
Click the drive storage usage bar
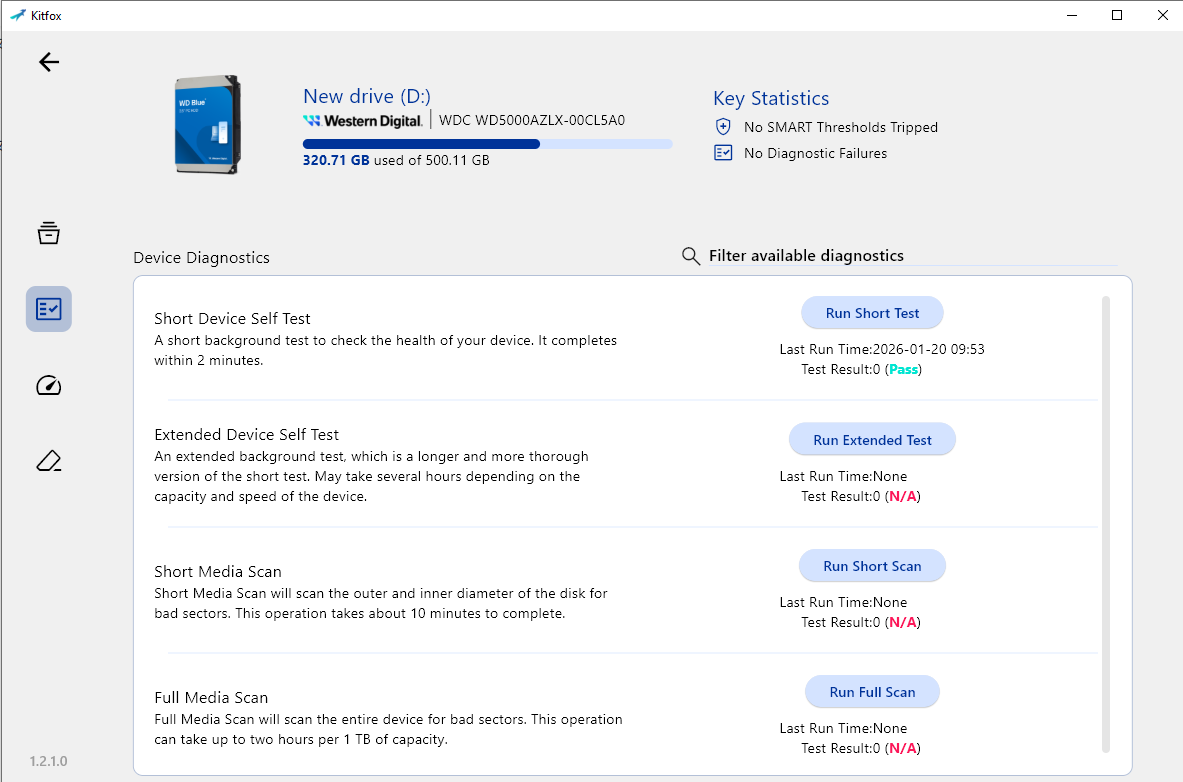point(487,144)
